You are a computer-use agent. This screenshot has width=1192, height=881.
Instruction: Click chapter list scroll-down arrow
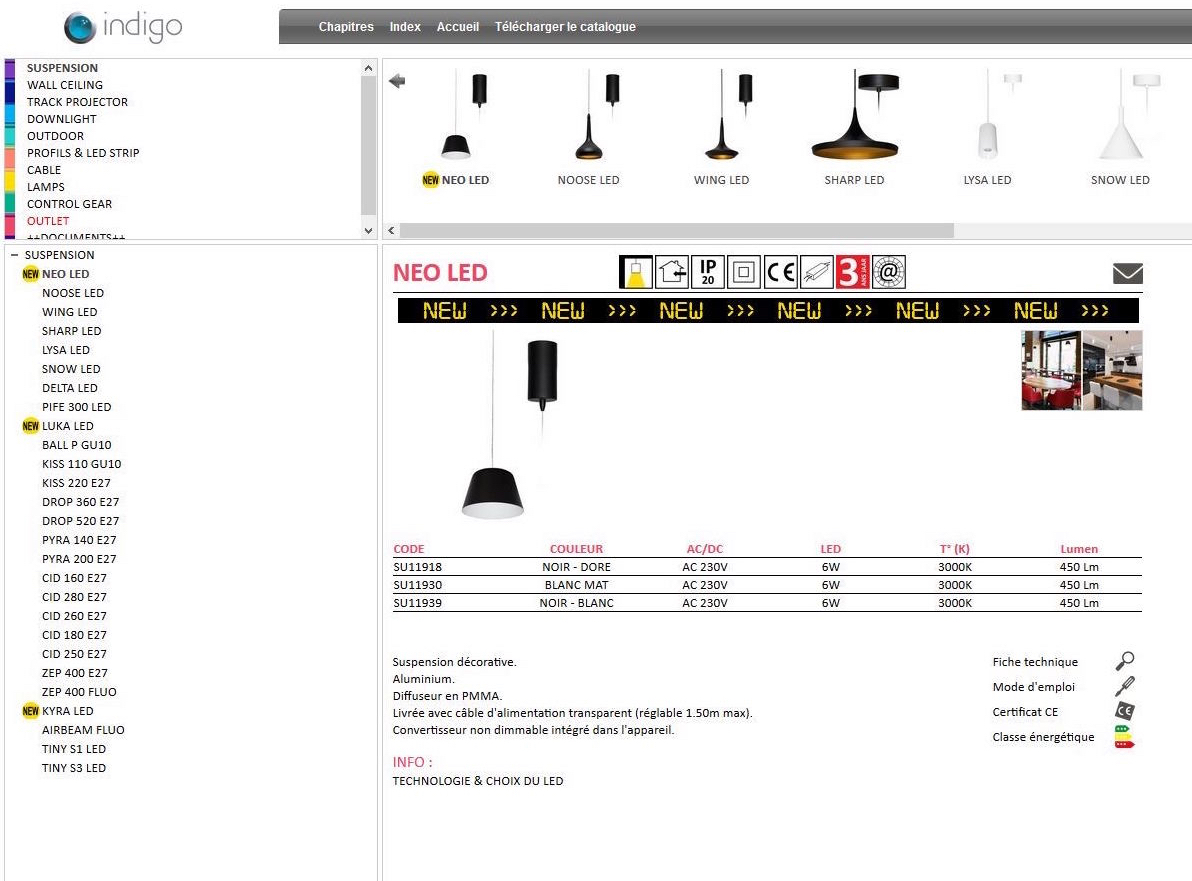coord(369,230)
